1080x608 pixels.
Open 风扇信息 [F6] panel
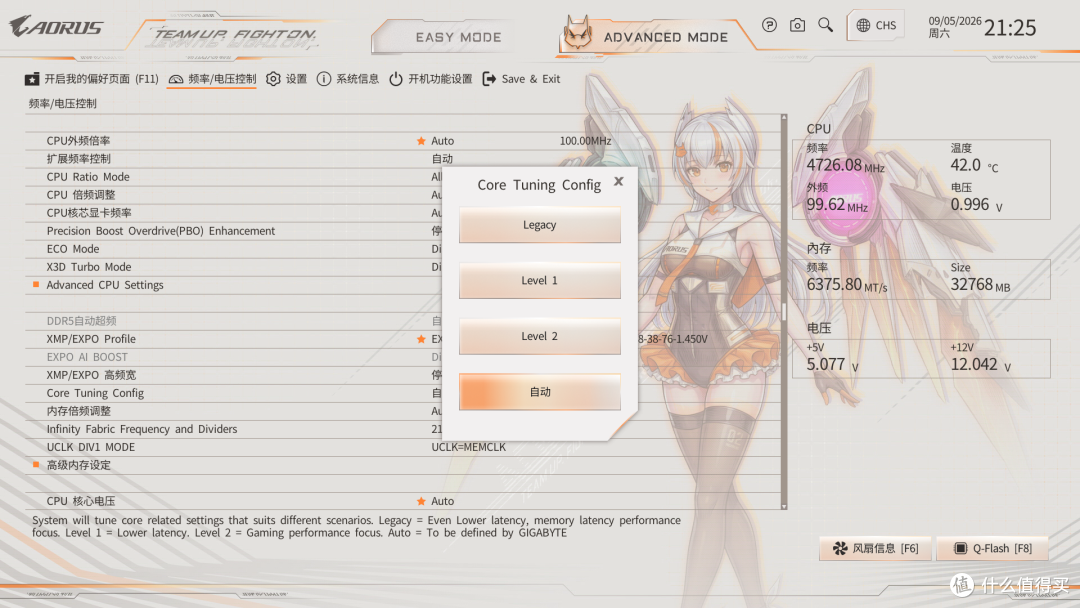tap(875, 548)
